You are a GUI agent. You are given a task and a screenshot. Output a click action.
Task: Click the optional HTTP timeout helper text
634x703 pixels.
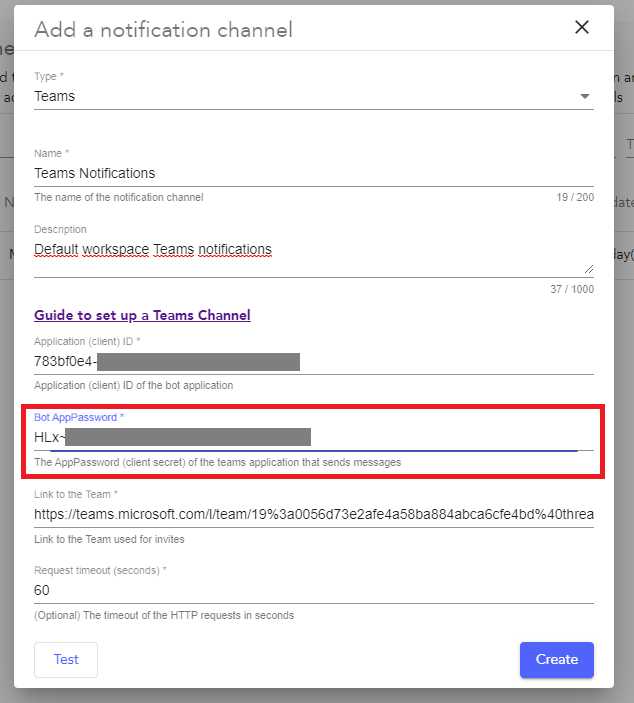click(164, 615)
